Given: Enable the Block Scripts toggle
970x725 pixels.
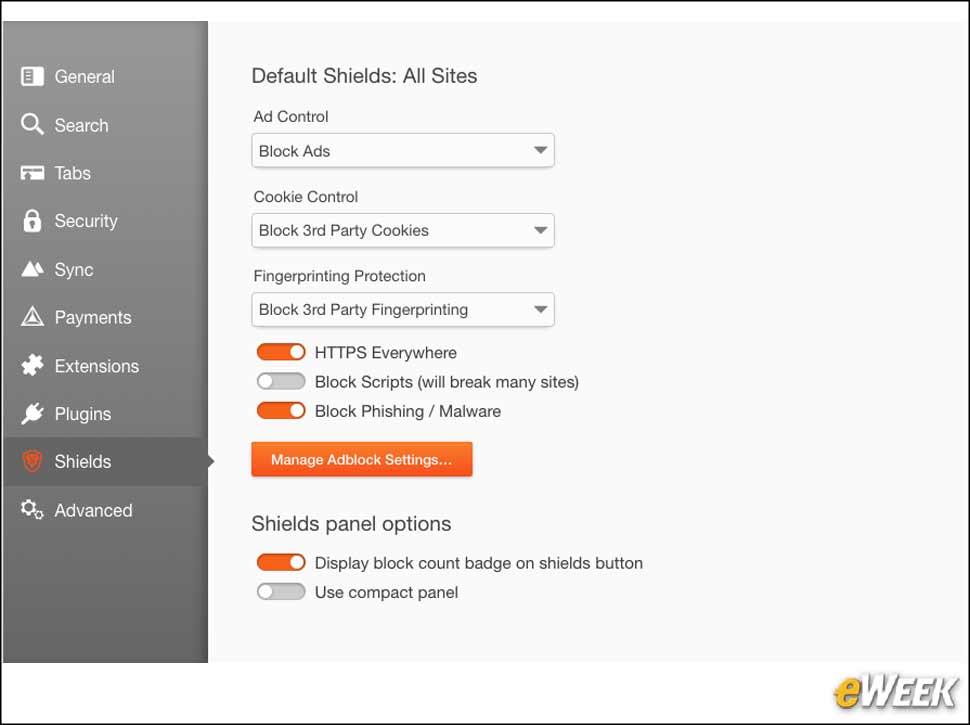Looking at the screenshot, I should pyautogui.click(x=281, y=382).
